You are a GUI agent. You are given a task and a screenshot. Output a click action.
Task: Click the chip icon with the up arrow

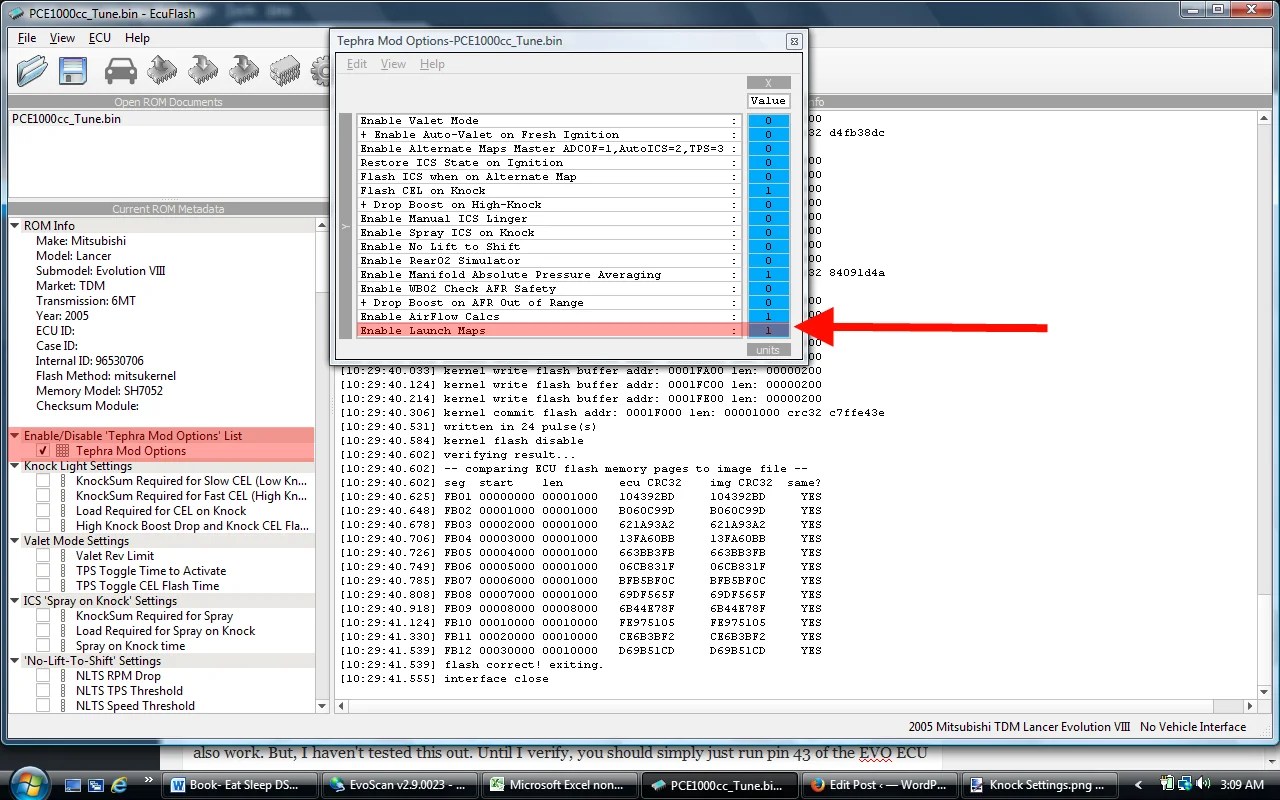(162, 70)
